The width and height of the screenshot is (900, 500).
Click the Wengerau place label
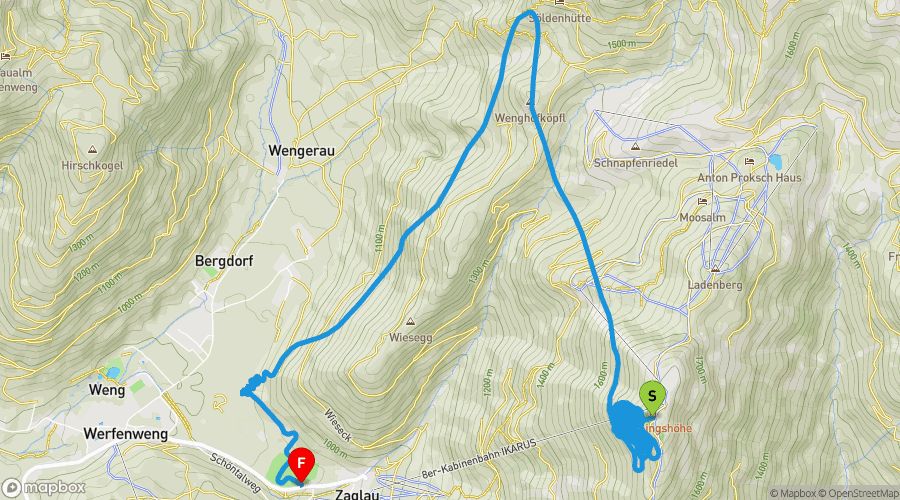(301, 151)
